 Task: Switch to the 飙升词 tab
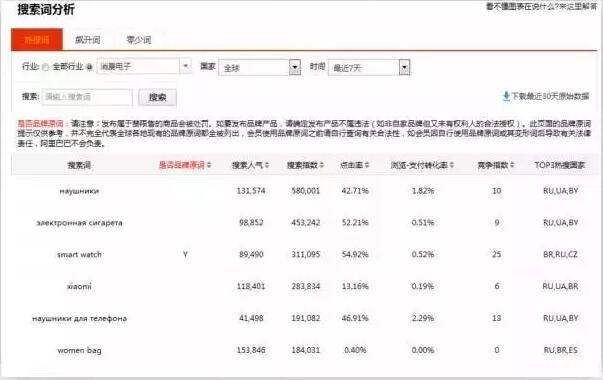(88, 40)
